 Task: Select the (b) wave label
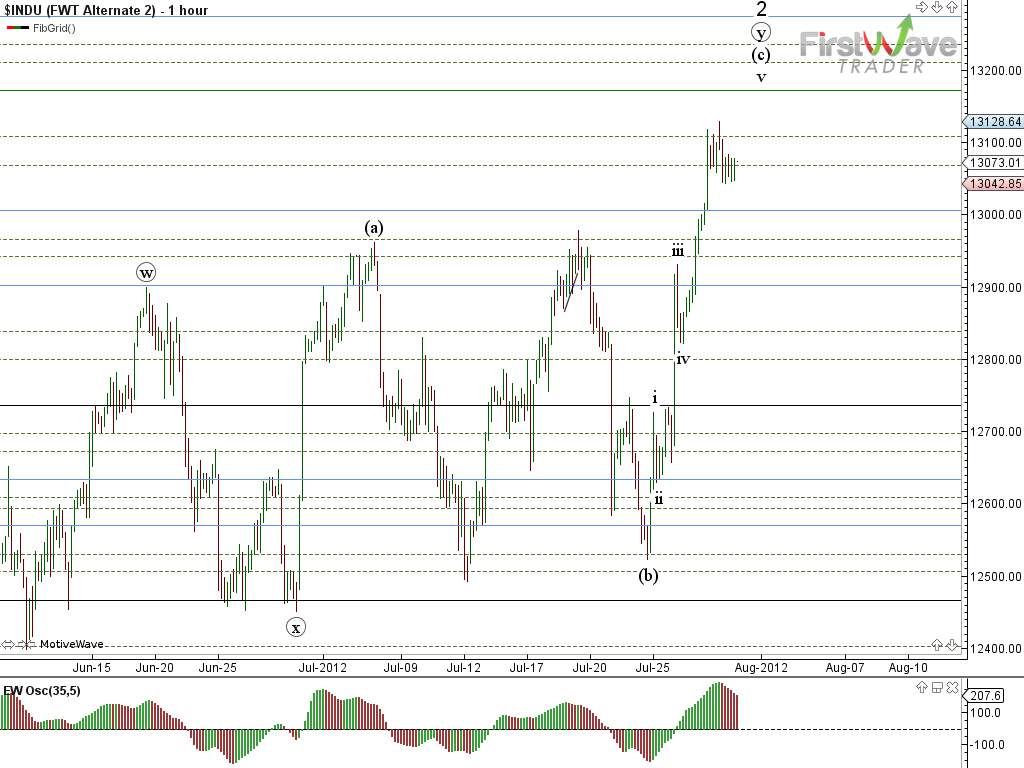click(x=648, y=575)
